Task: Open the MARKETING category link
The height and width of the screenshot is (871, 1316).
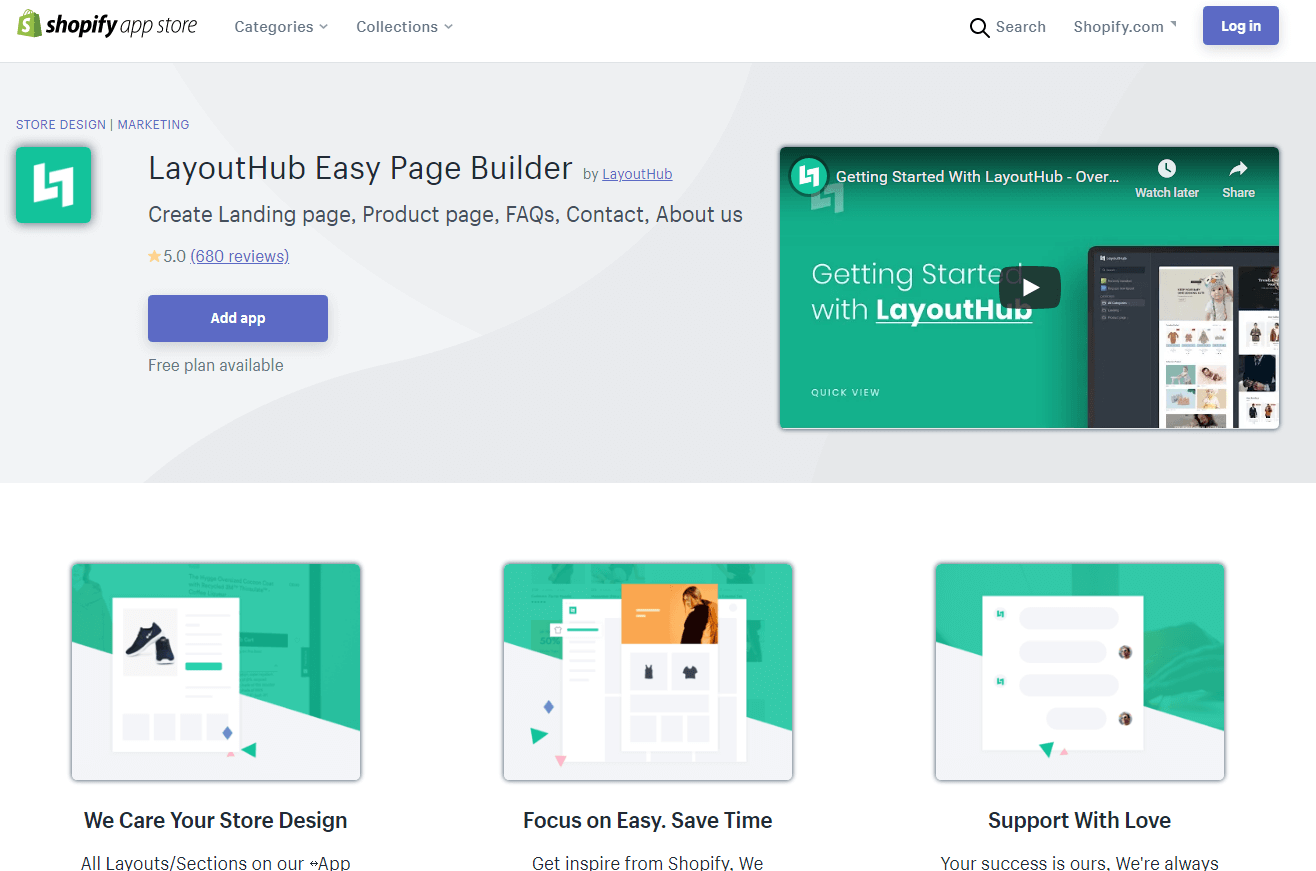Action: [153, 125]
